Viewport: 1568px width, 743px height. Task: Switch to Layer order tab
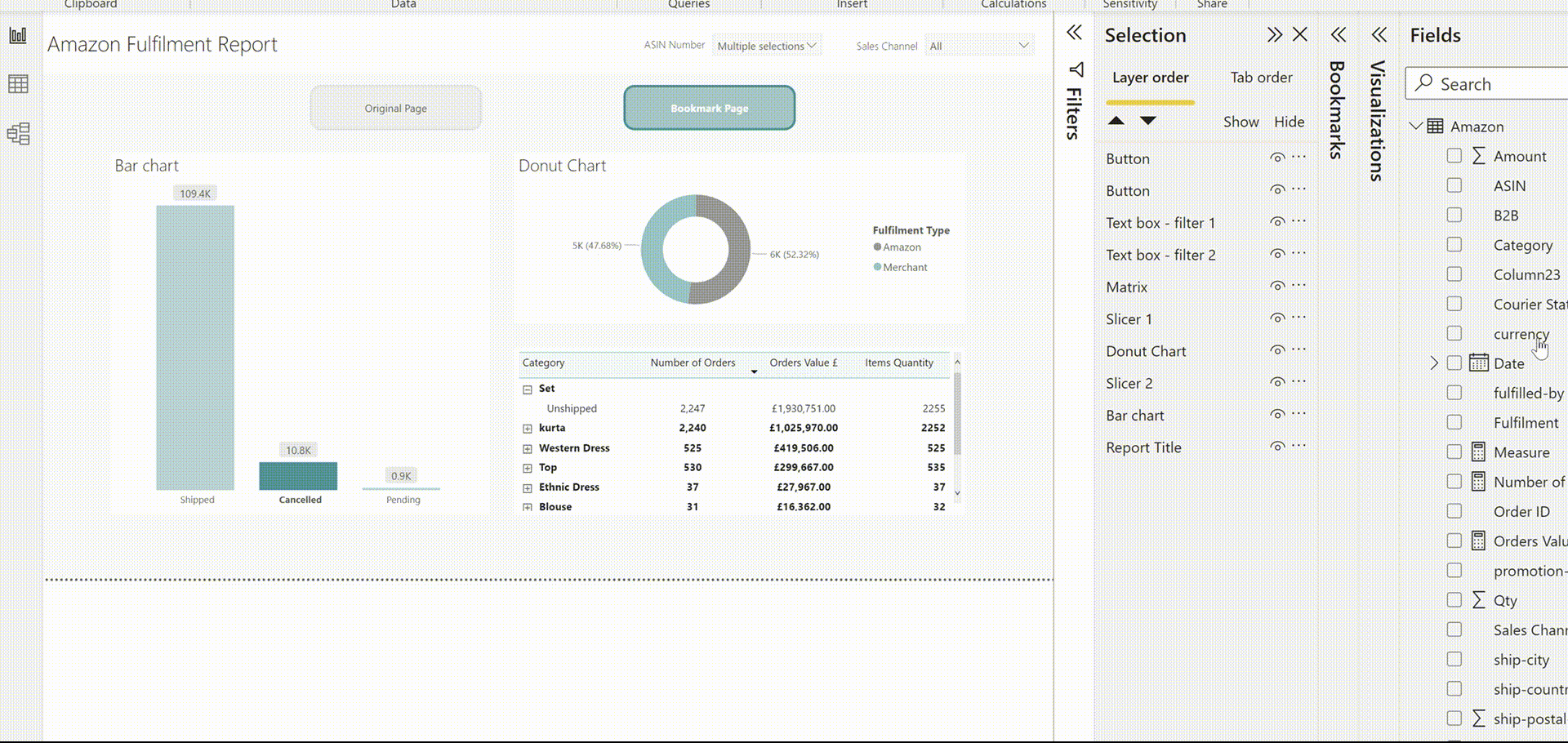pyautogui.click(x=1150, y=78)
